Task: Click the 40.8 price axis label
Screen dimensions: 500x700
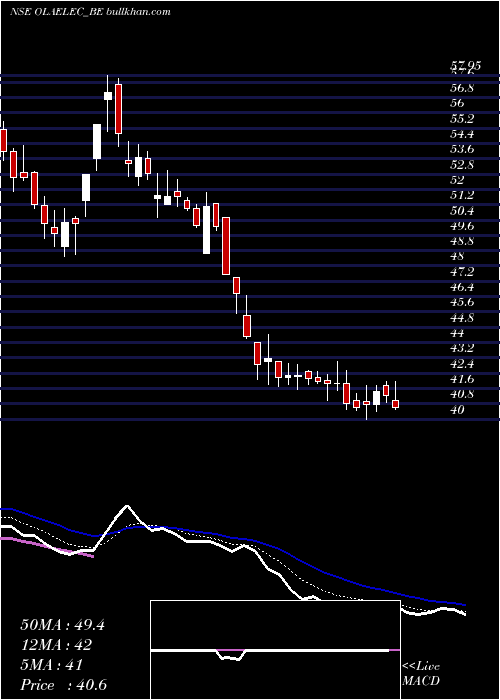Action: pyautogui.click(x=462, y=394)
